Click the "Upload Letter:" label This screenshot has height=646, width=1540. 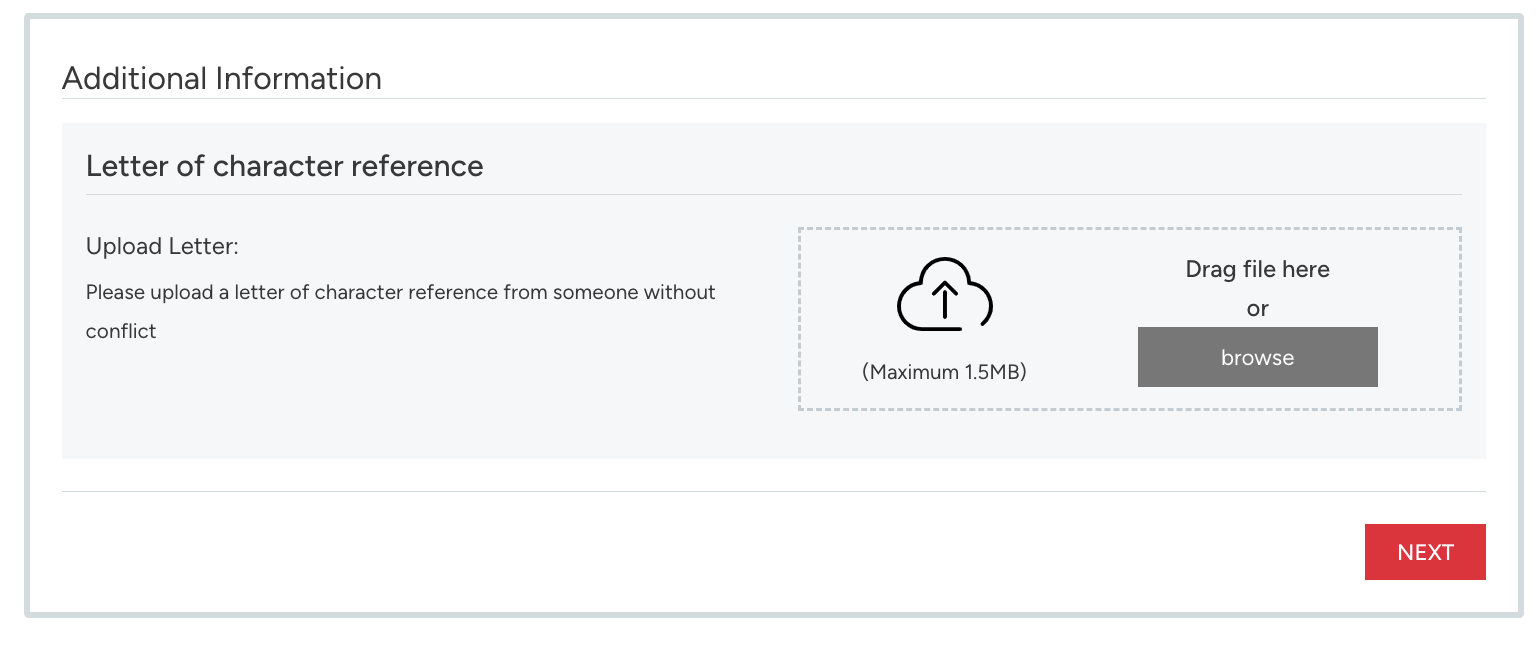(162, 246)
